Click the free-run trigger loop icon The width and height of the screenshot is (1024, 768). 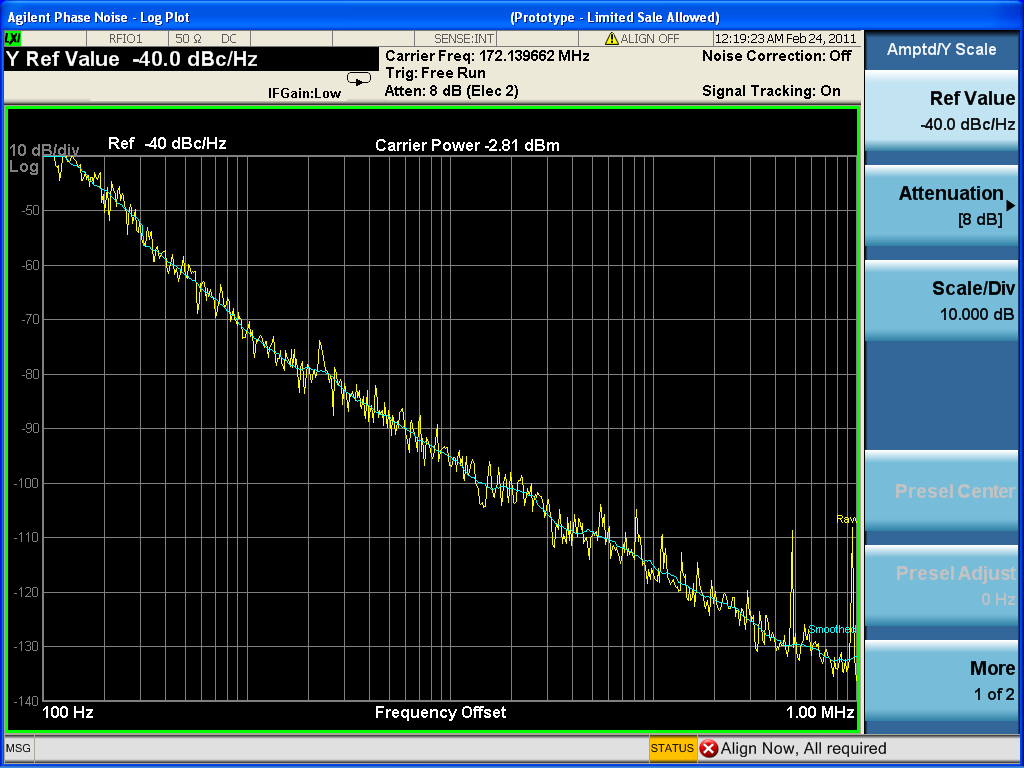pos(358,78)
